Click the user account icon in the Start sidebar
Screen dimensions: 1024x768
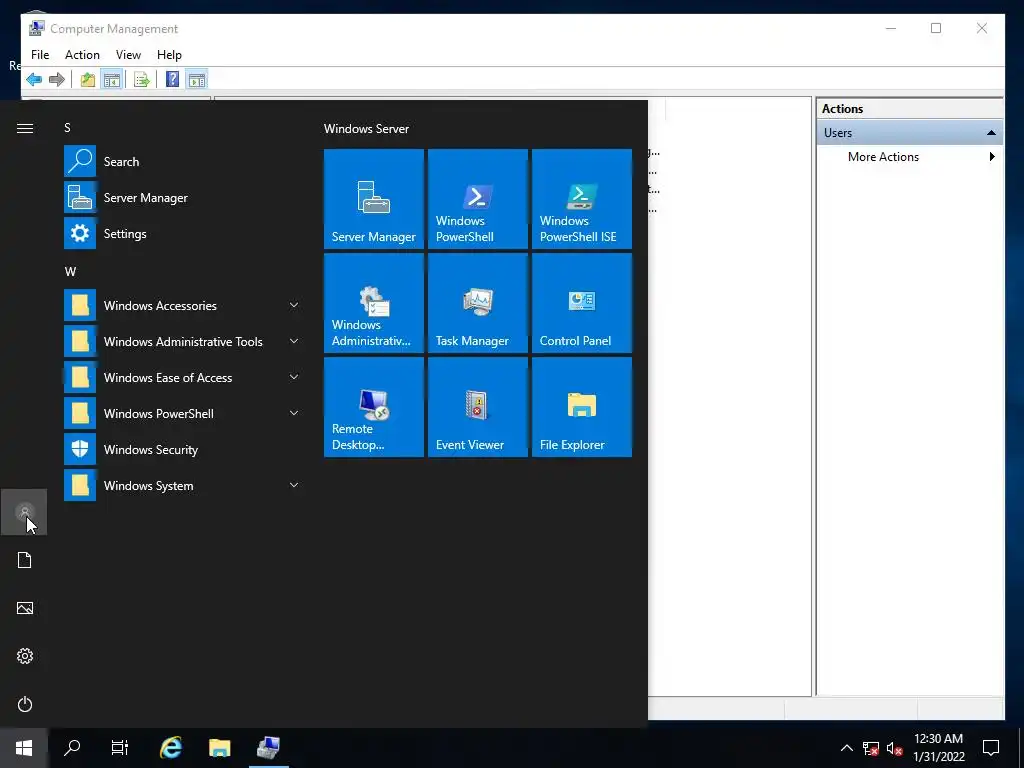[x=24, y=511]
